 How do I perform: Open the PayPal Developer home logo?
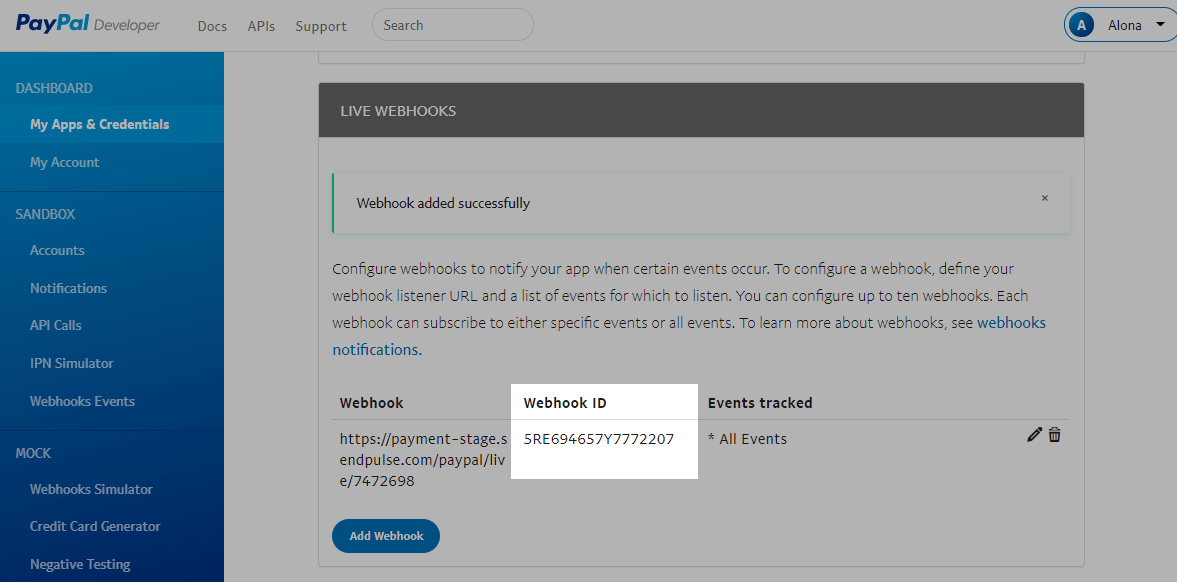click(x=88, y=24)
